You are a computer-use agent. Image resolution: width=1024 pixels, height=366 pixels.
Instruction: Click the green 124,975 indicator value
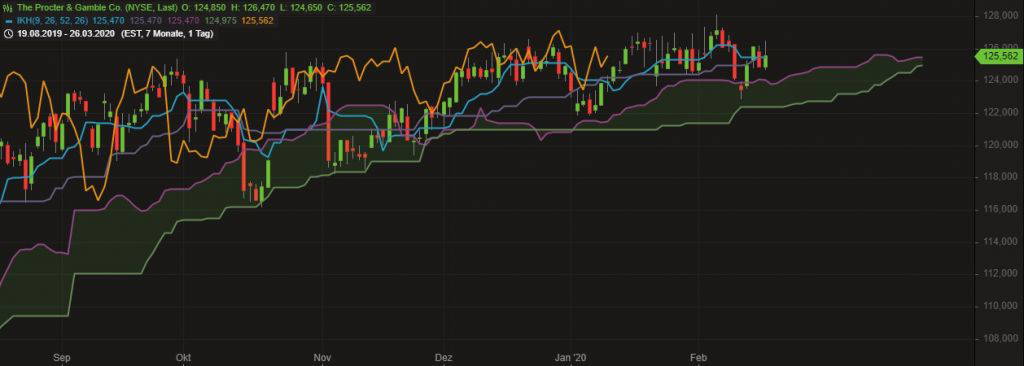[x=221, y=21]
